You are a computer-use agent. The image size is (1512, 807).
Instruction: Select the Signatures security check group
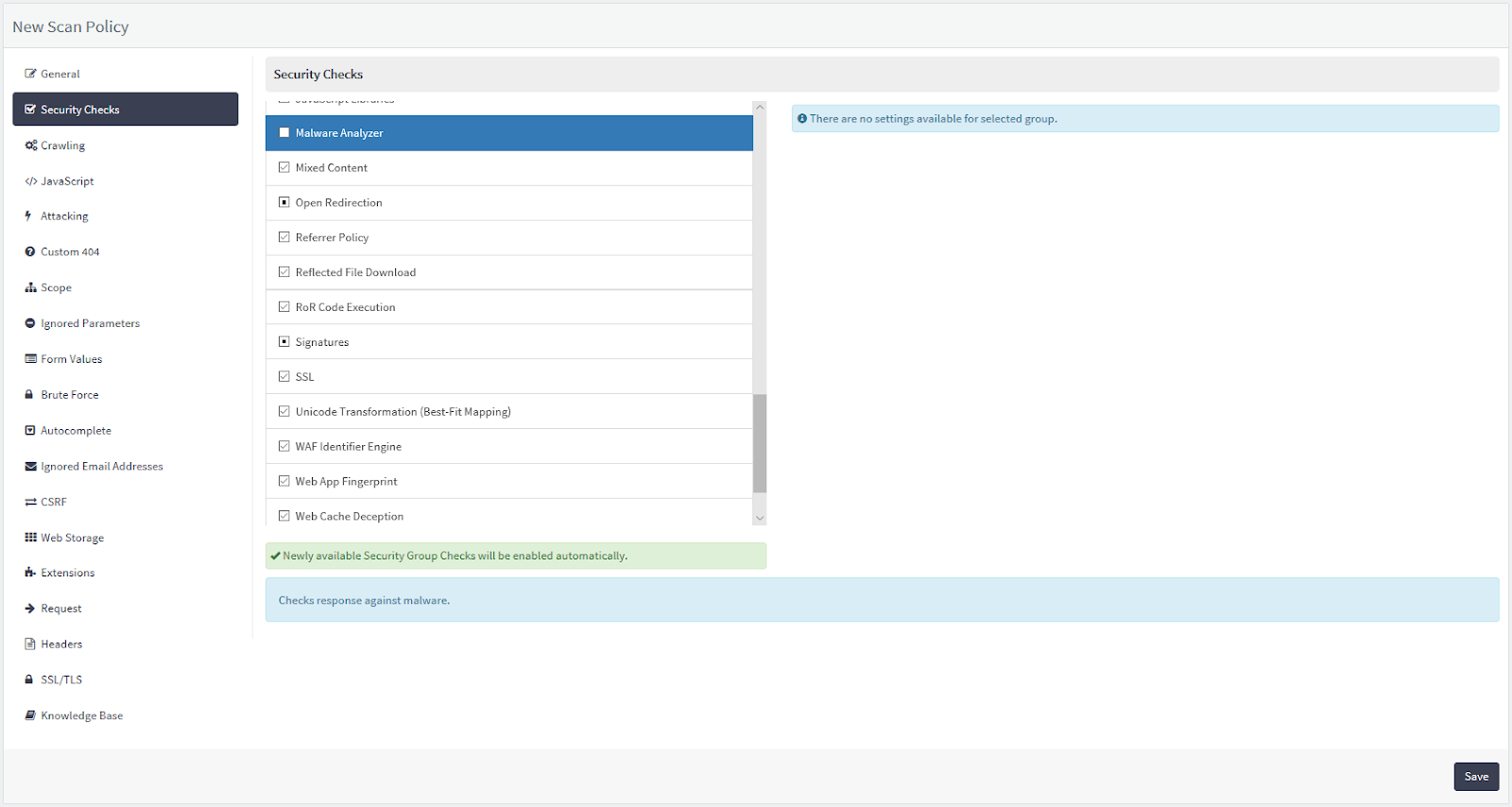coord(322,342)
